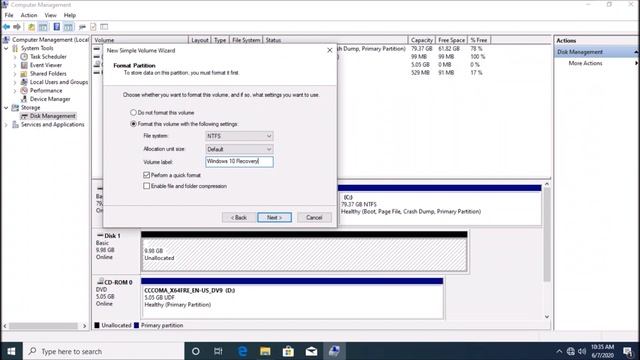Click the Performance icon
640x360 pixels.
24,91
